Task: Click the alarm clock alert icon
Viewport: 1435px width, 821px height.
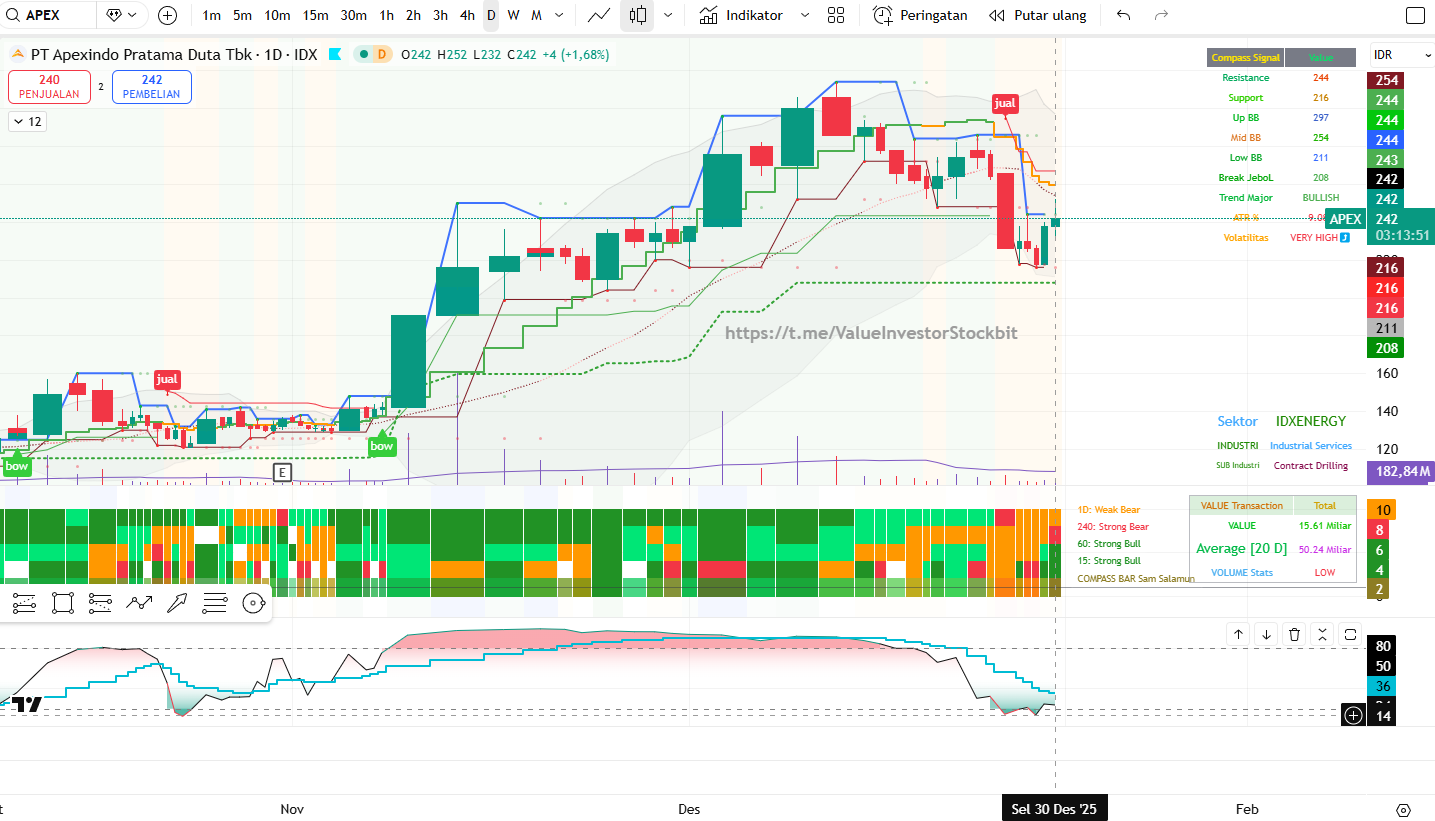Action: tap(882, 15)
